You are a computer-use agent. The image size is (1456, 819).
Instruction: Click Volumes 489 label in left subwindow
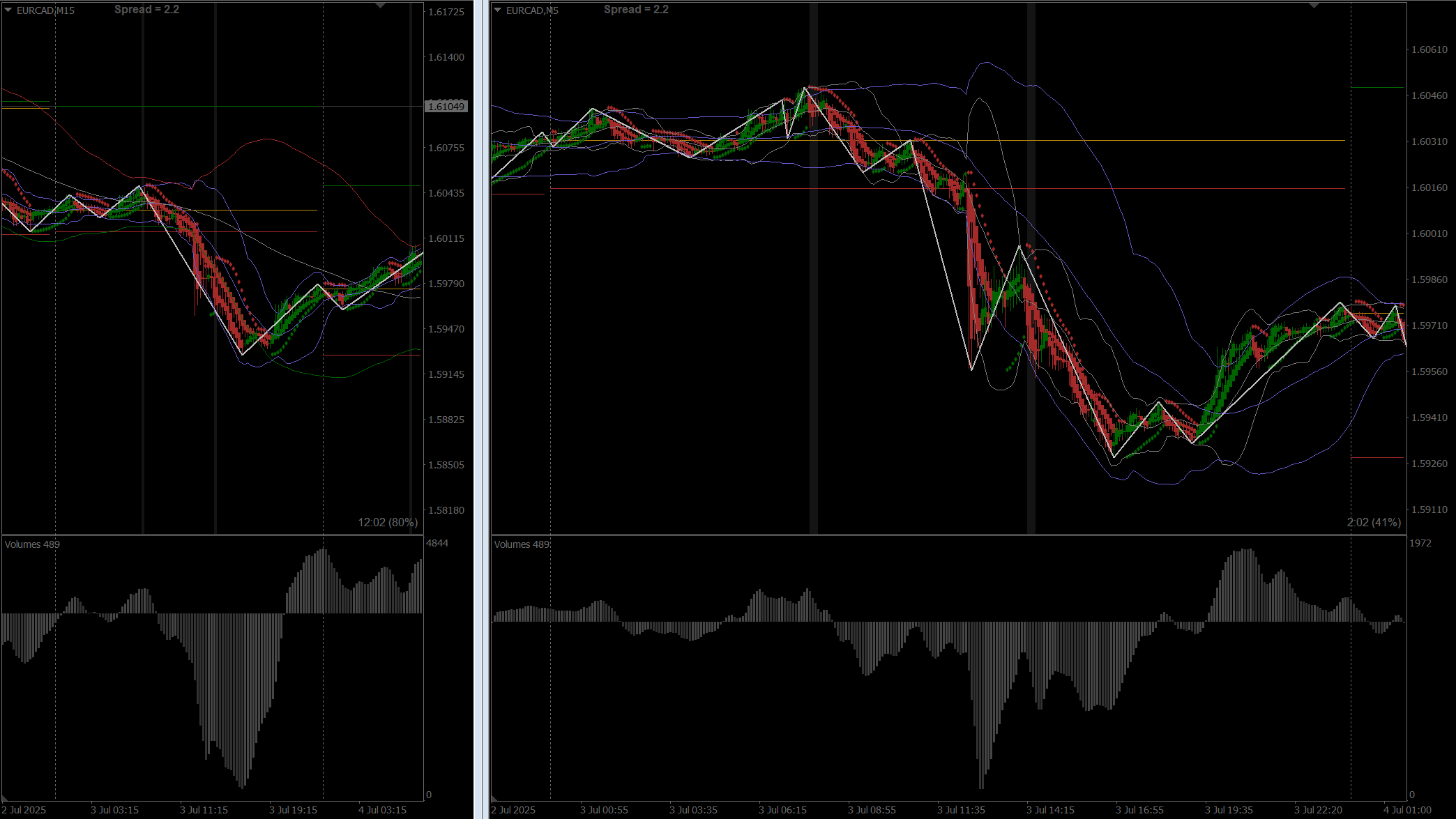32,544
